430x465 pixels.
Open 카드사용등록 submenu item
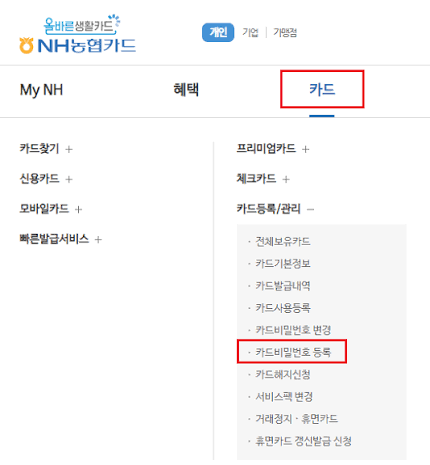click(x=283, y=308)
